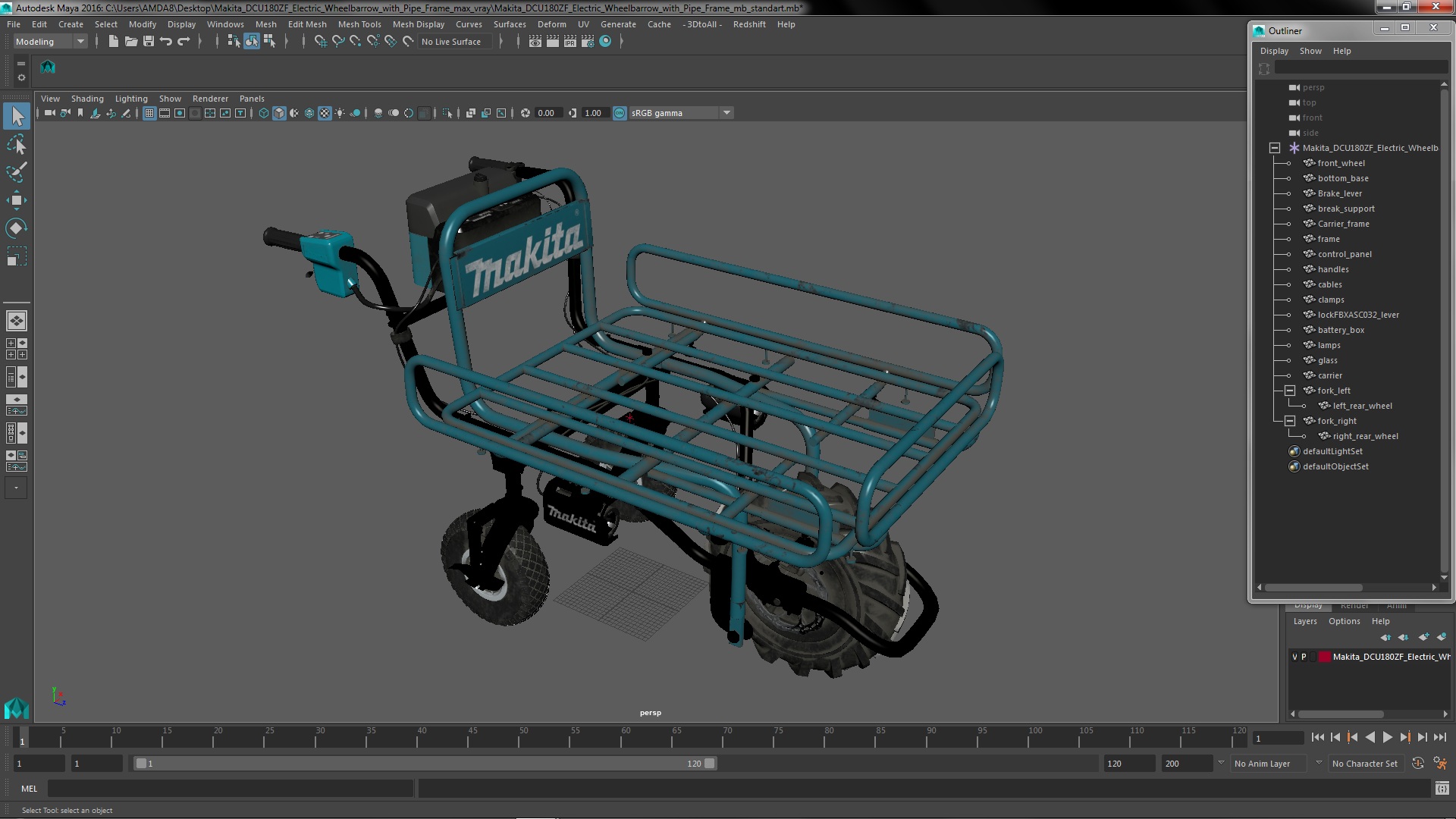Collapse the fork_right node
The height and width of the screenshot is (819, 1456).
coord(1290,421)
